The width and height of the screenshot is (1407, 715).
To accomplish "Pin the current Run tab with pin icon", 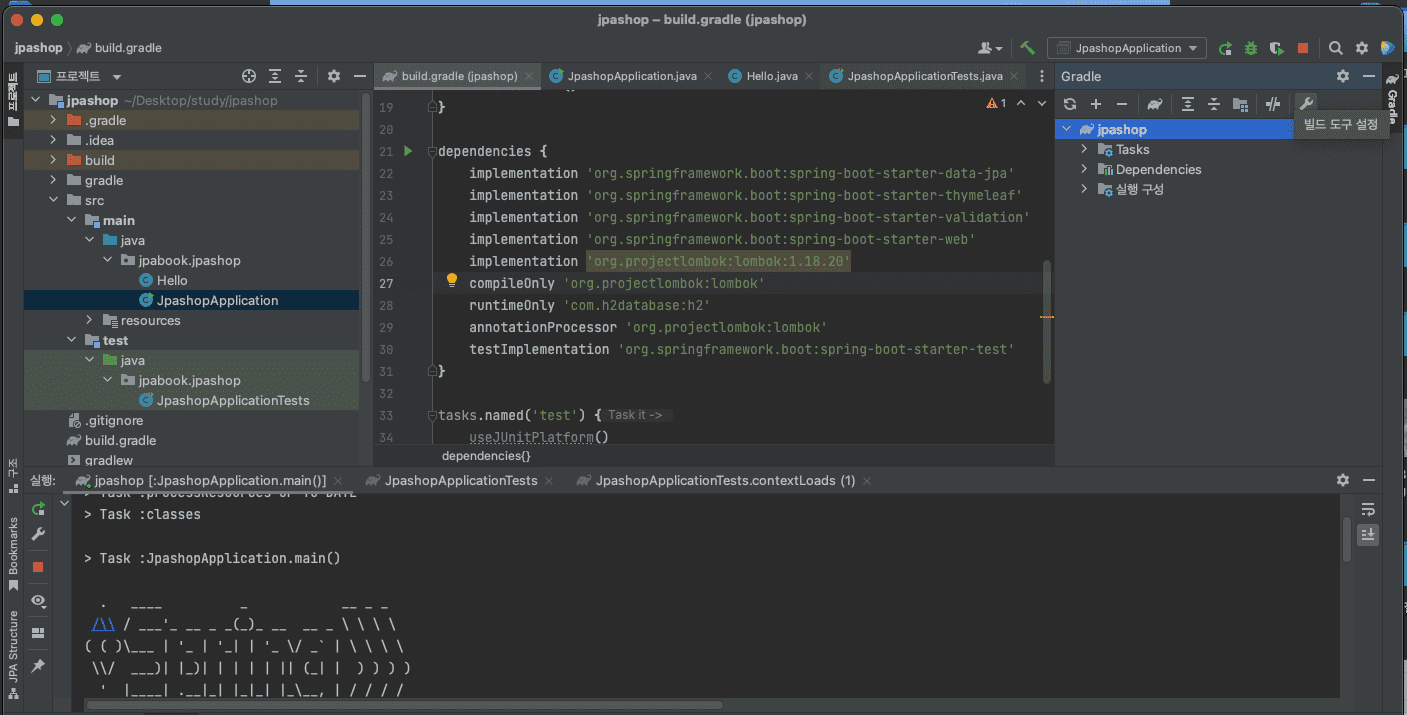I will [38, 665].
